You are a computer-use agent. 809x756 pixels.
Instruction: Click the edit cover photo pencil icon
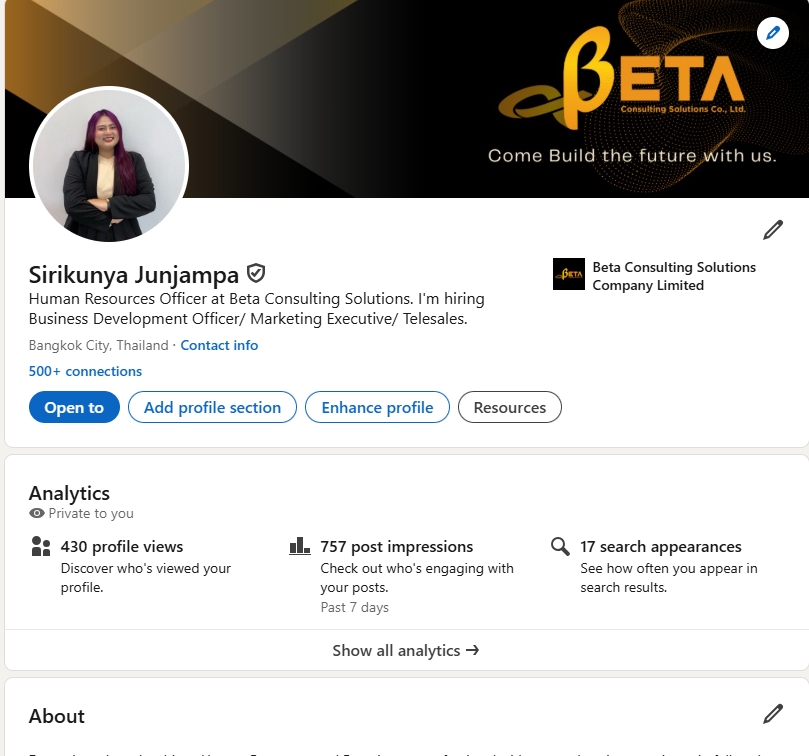[772, 33]
